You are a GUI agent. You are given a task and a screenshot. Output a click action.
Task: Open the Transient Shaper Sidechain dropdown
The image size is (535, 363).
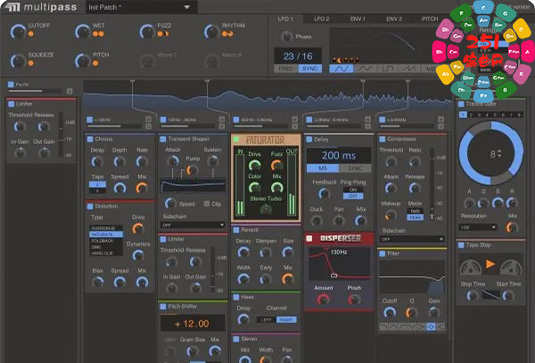pyautogui.click(x=193, y=225)
